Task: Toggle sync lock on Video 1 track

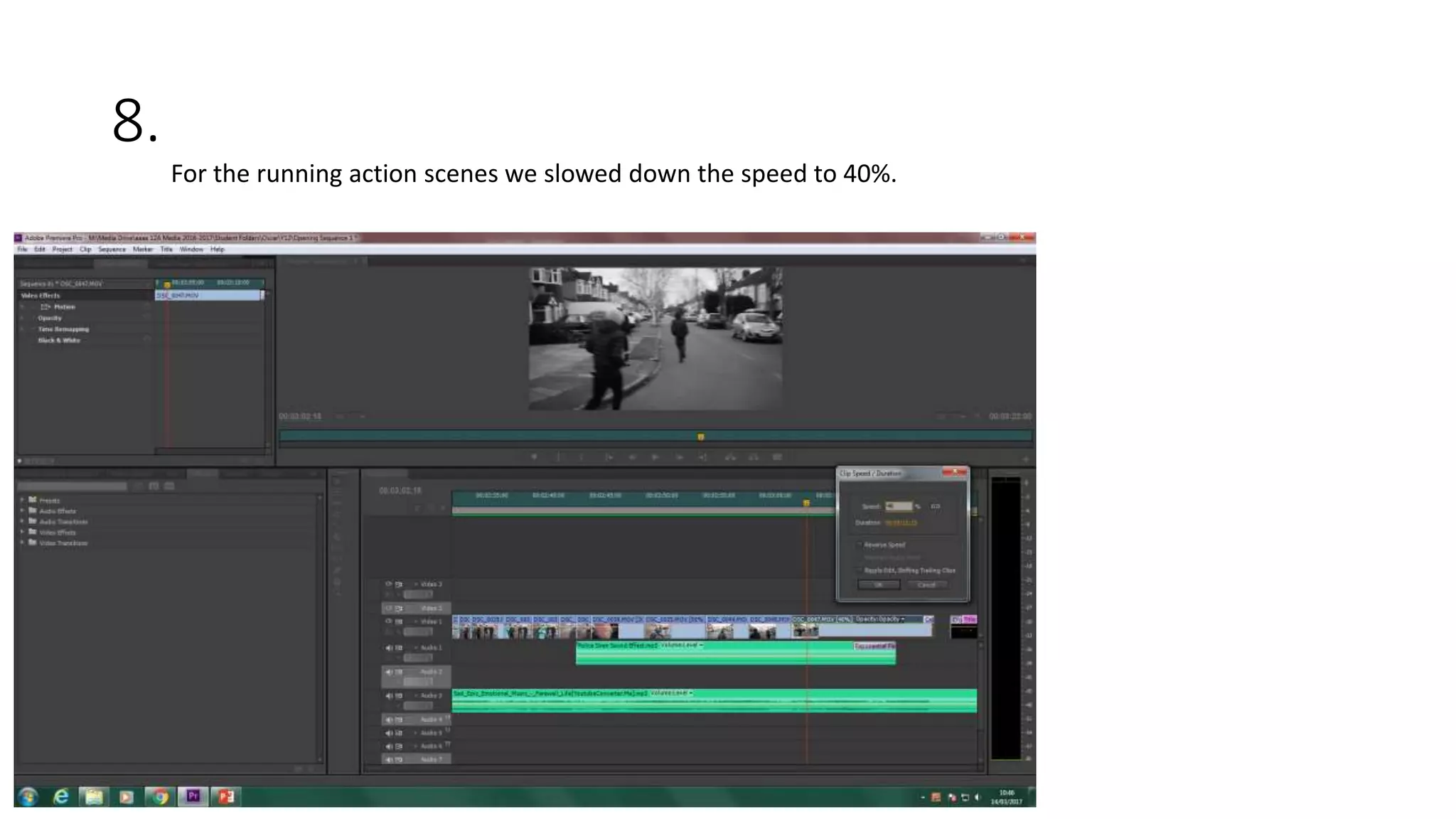Action: point(399,621)
